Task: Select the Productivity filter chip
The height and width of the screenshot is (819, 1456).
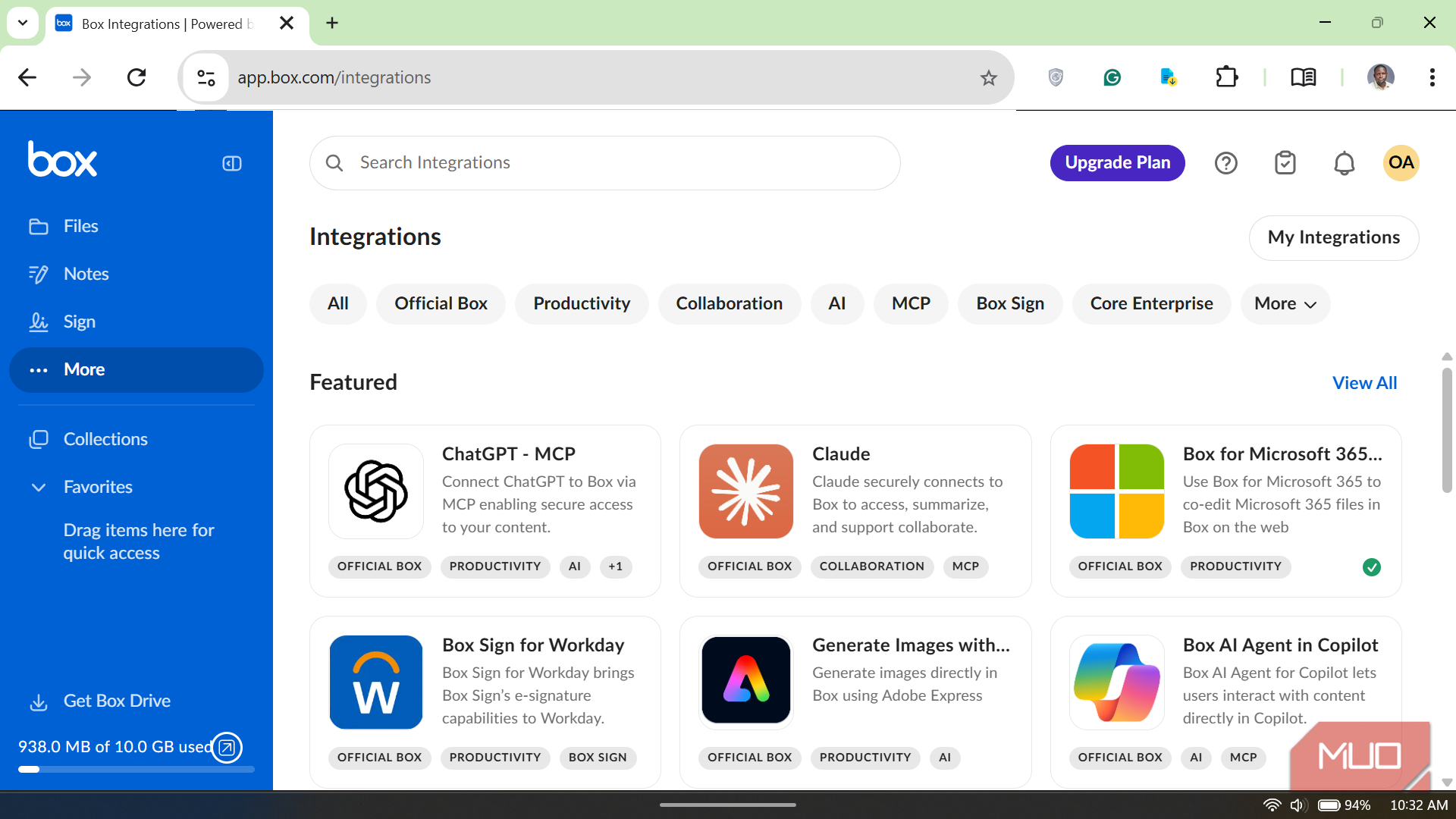Action: pyautogui.click(x=582, y=303)
